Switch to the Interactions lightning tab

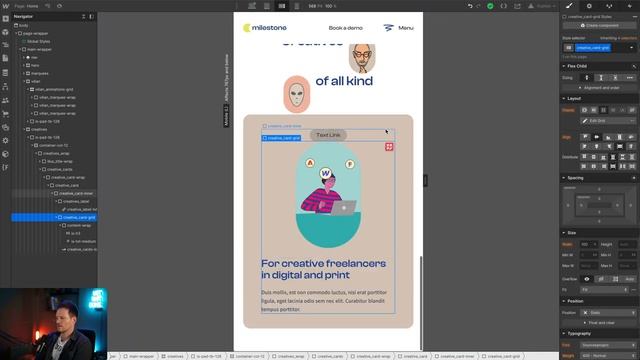coord(629,6)
